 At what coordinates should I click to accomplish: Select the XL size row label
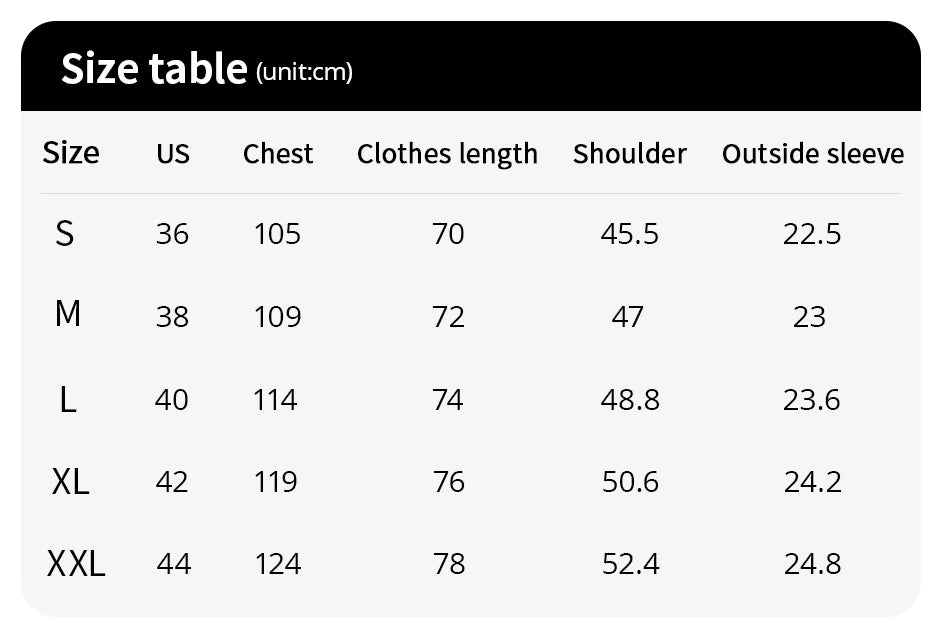tap(70, 482)
